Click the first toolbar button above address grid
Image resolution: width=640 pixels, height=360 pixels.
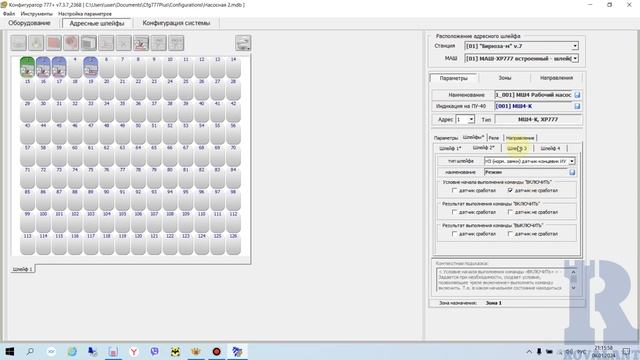19,43
